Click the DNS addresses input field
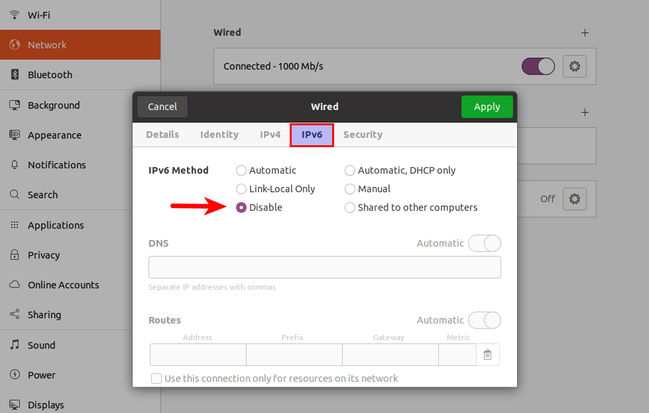 coord(324,267)
